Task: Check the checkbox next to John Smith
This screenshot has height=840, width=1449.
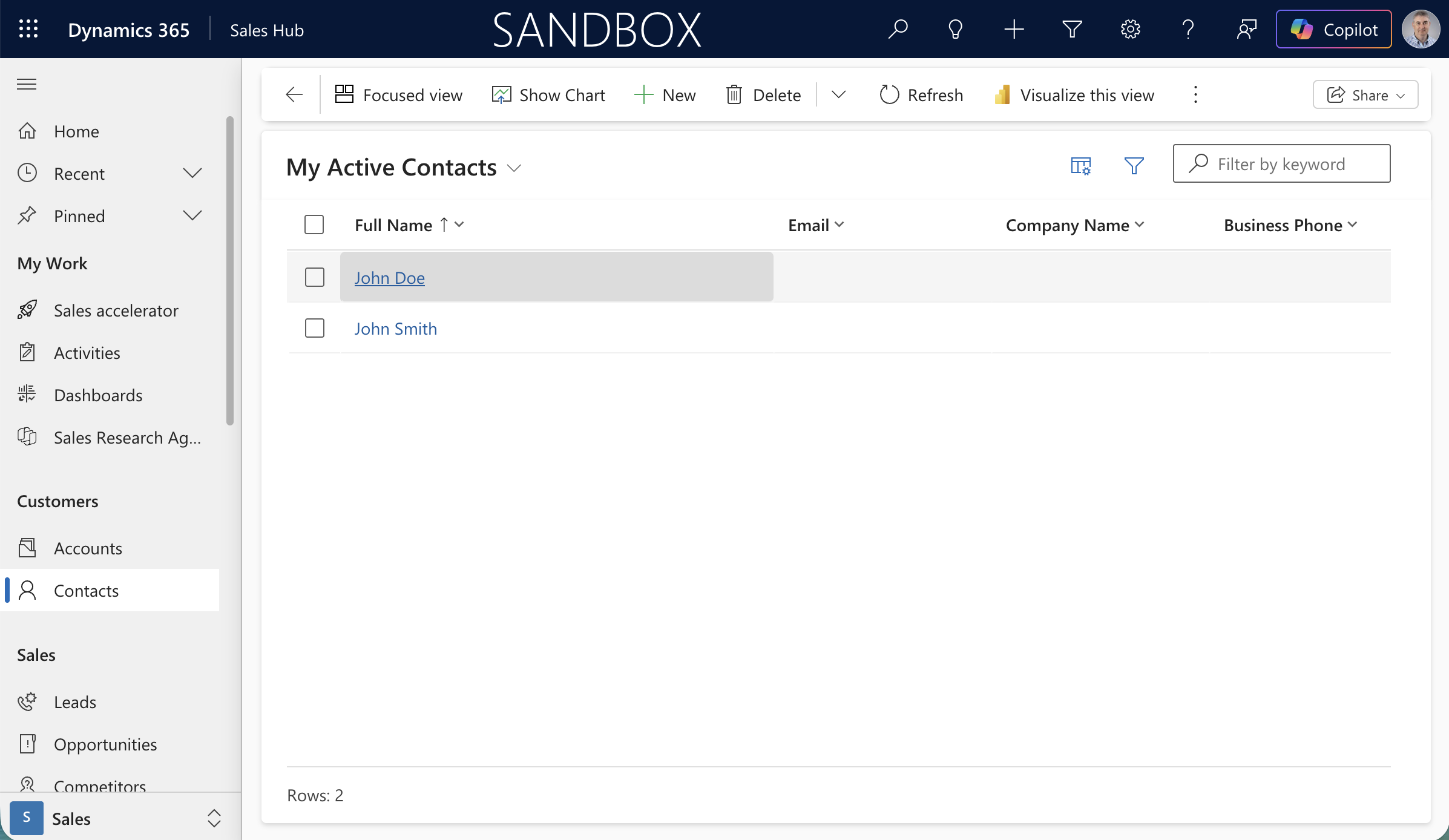Action: pos(314,328)
